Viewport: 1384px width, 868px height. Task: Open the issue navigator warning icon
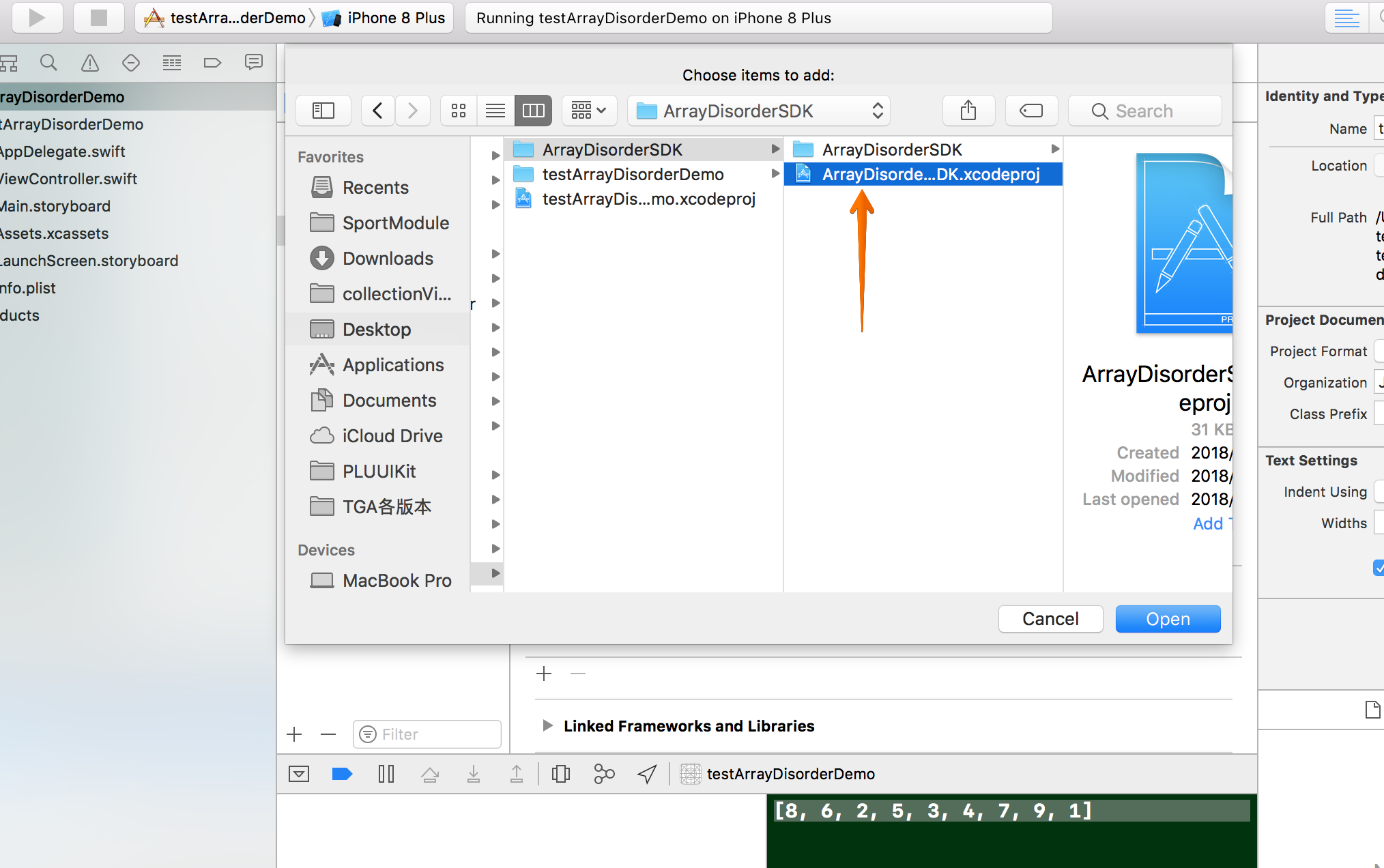pyautogui.click(x=89, y=63)
